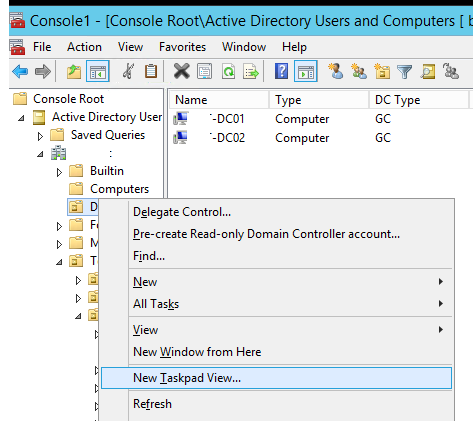Click Refresh in the context menu
Viewport: 476px width, 434px height.
(277, 404)
